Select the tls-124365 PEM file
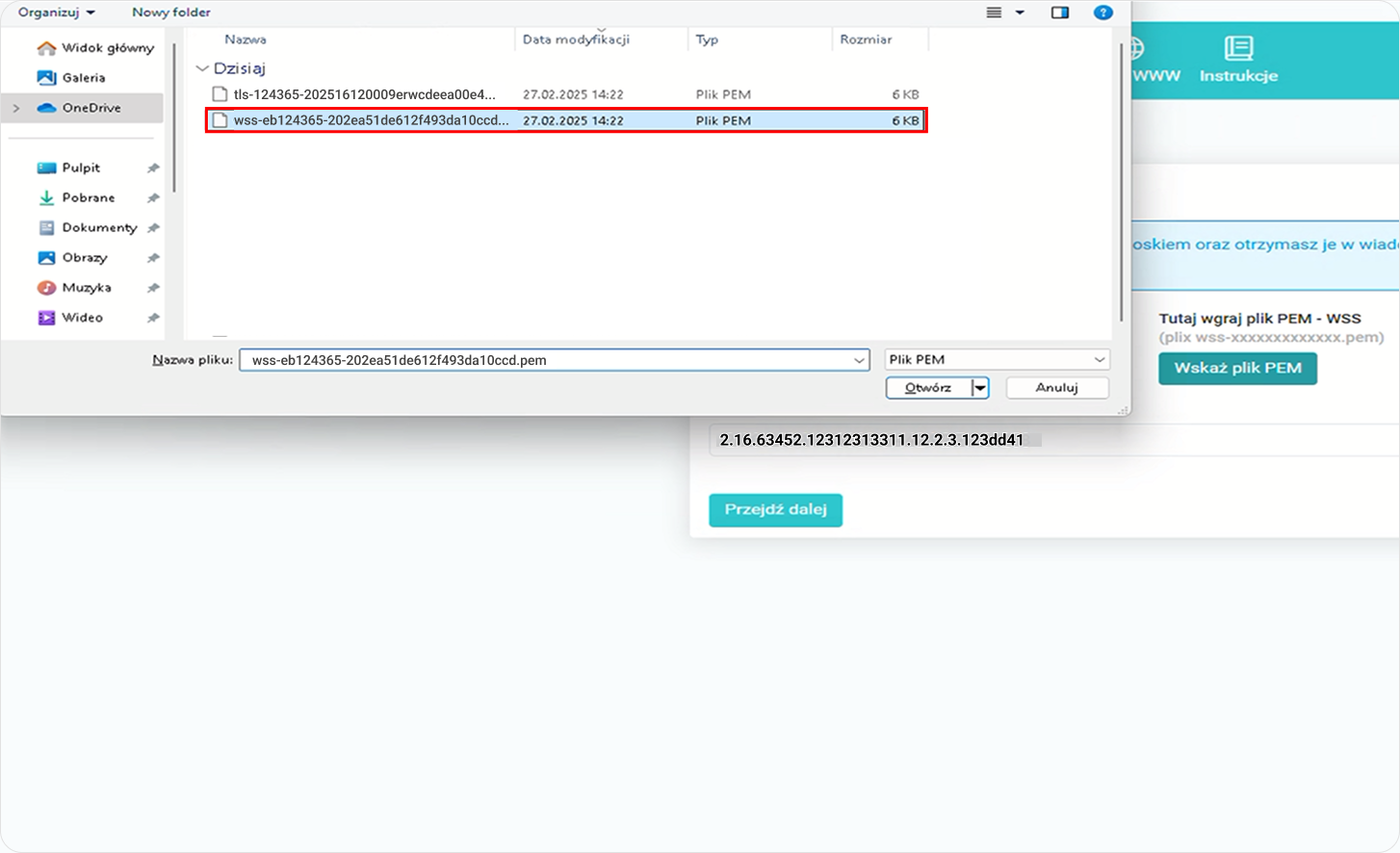 coord(364,94)
